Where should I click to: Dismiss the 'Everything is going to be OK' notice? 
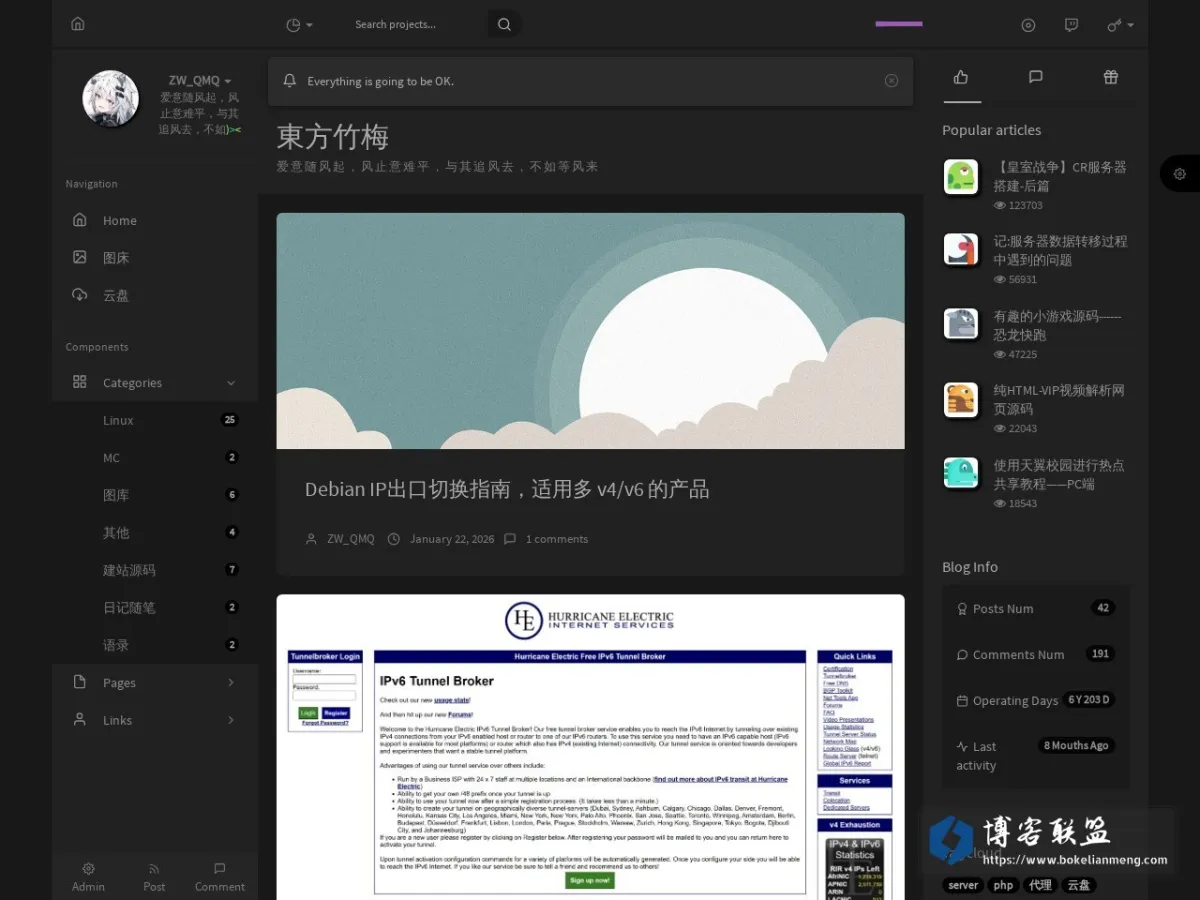point(891,81)
